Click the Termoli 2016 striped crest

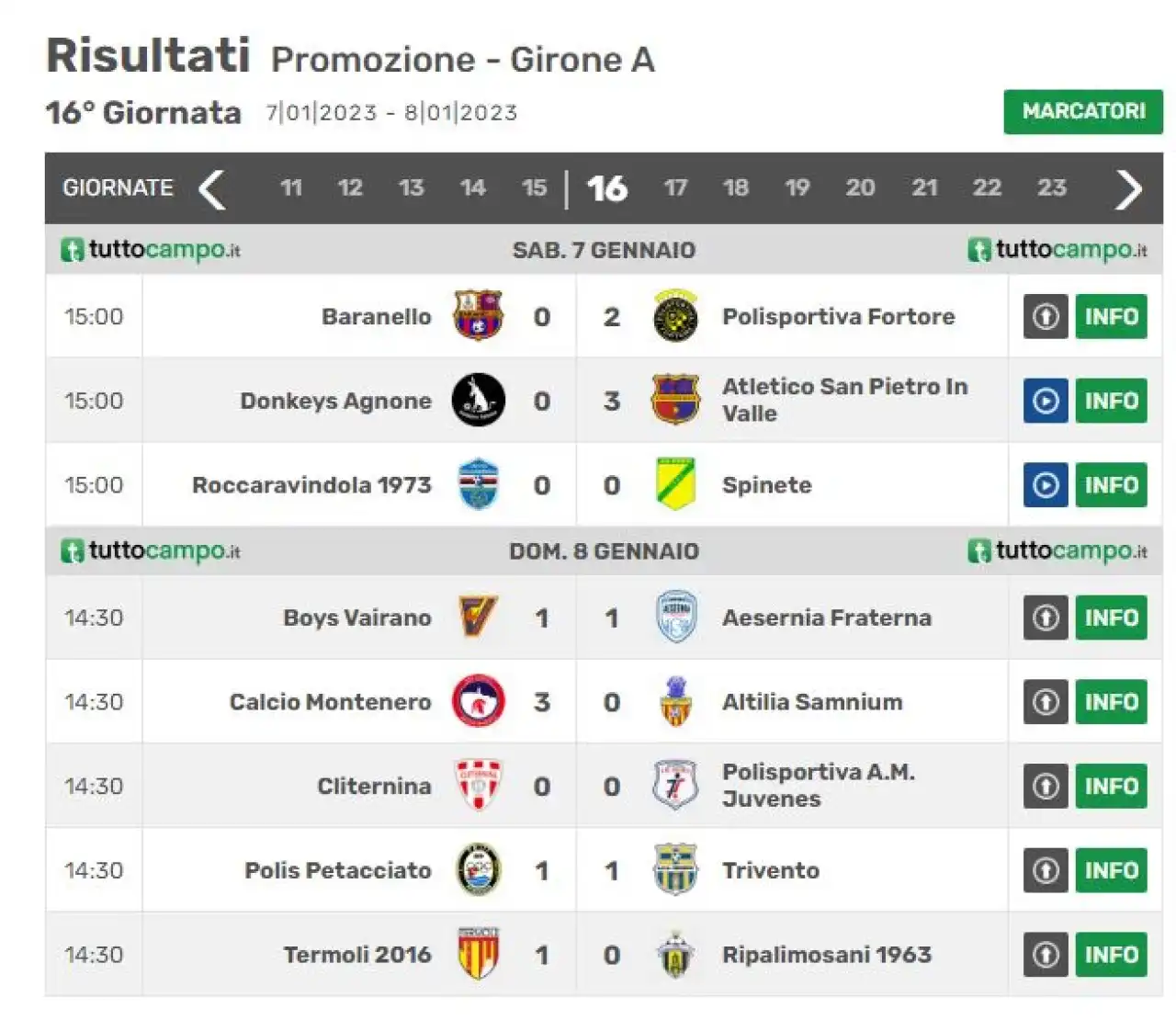coord(478,954)
